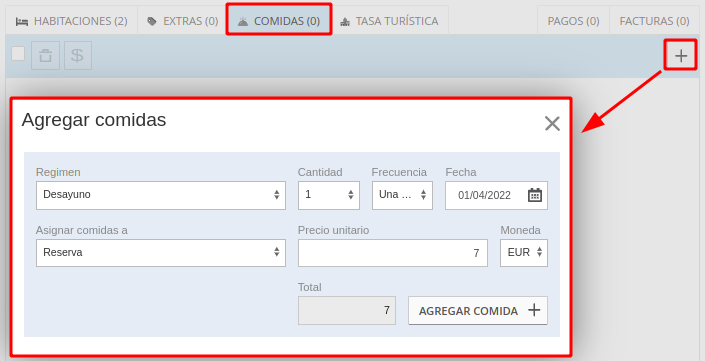Image resolution: width=705 pixels, height=361 pixels.
Task: Open the Regimen dropdown showing Desayuno
Action: pos(161,195)
